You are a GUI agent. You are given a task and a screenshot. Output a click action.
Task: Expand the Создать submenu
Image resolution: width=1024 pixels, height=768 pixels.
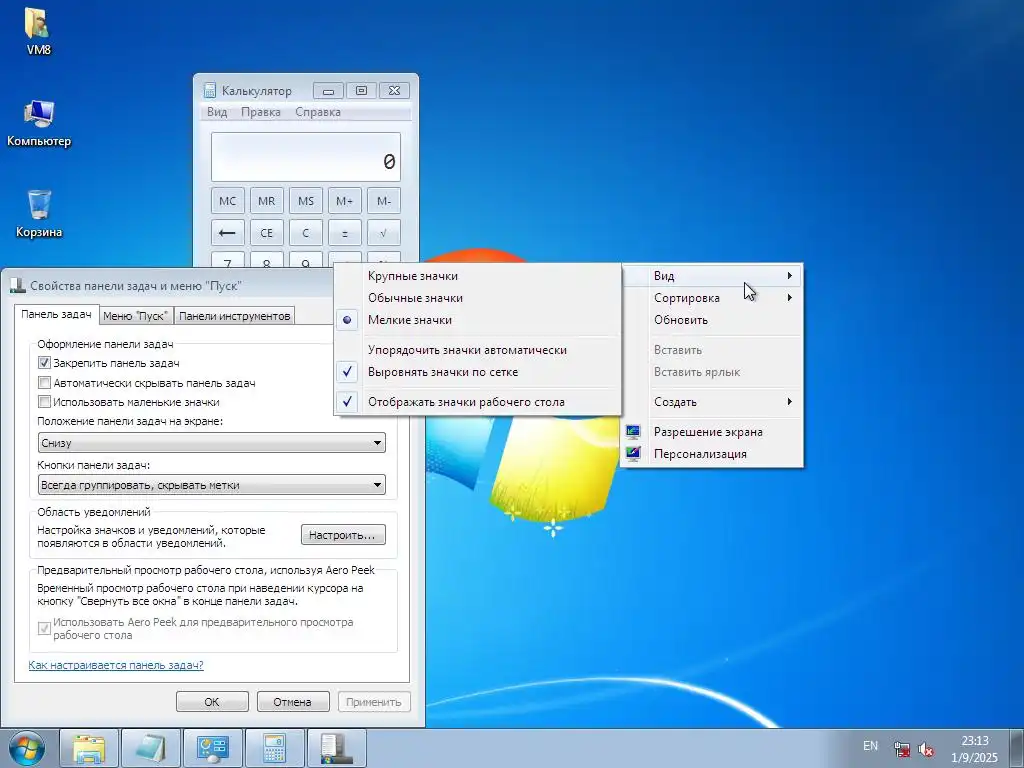pyautogui.click(x=712, y=402)
